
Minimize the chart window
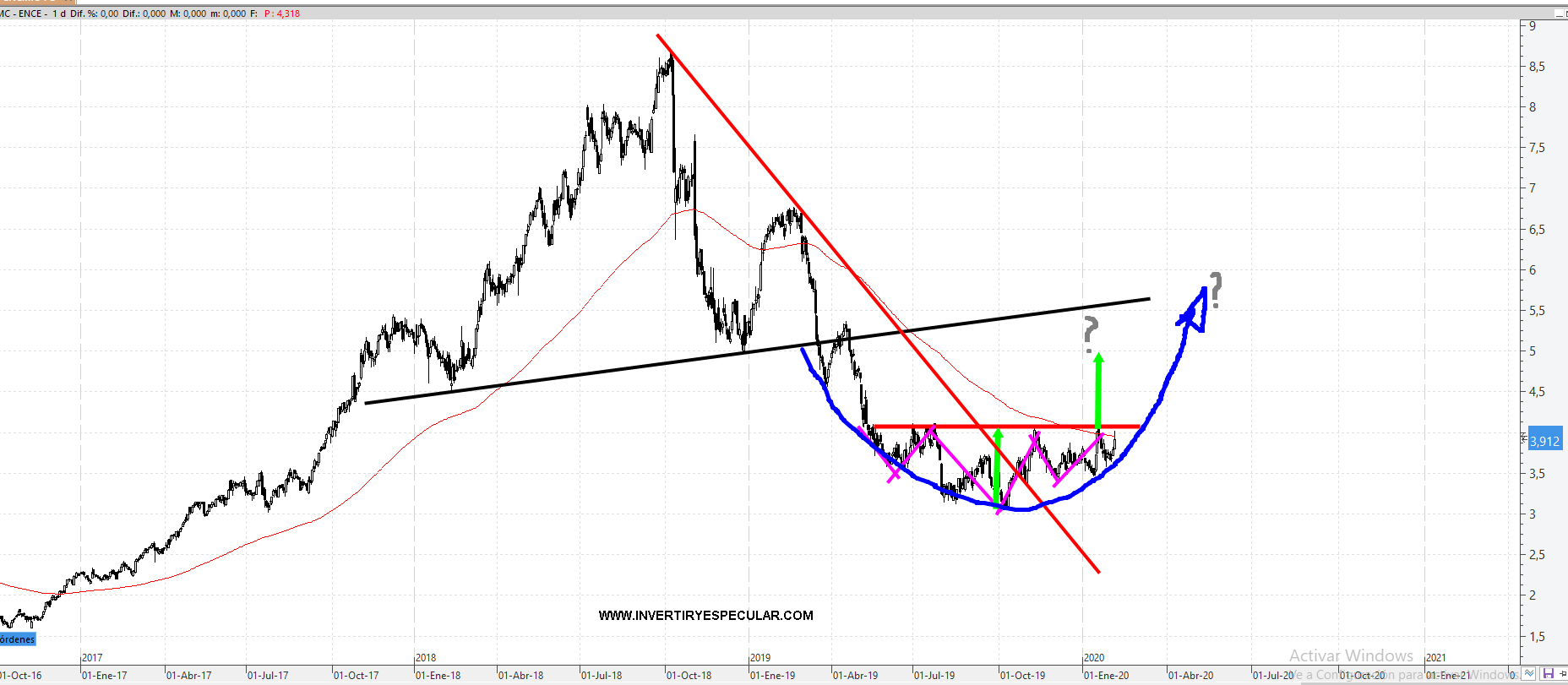pyautogui.click(x=1560, y=14)
